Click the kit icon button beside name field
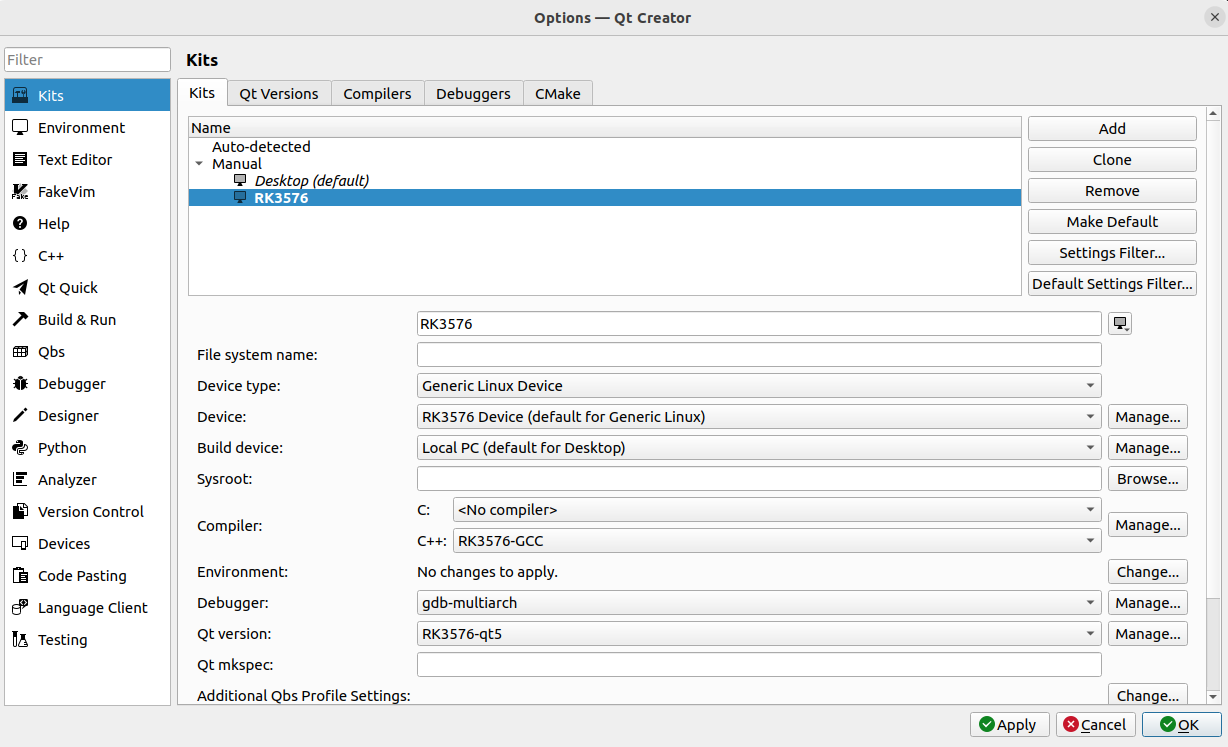The width and height of the screenshot is (1228, 747). (x=1120, y=324)
